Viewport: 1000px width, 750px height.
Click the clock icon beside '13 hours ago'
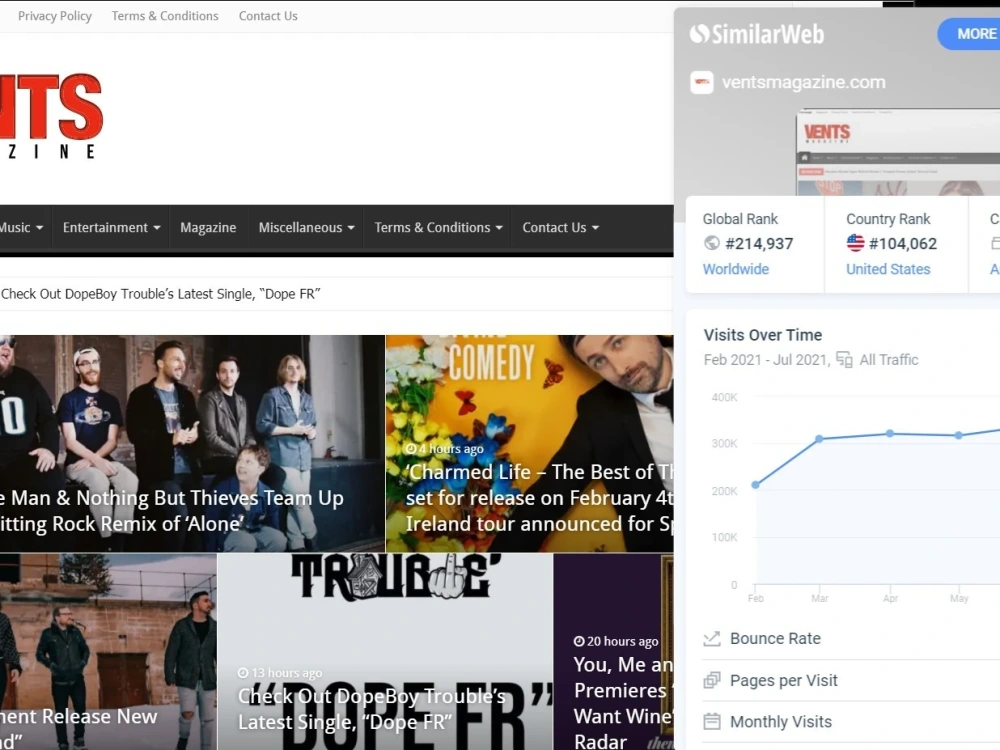[x=243, y=673]
